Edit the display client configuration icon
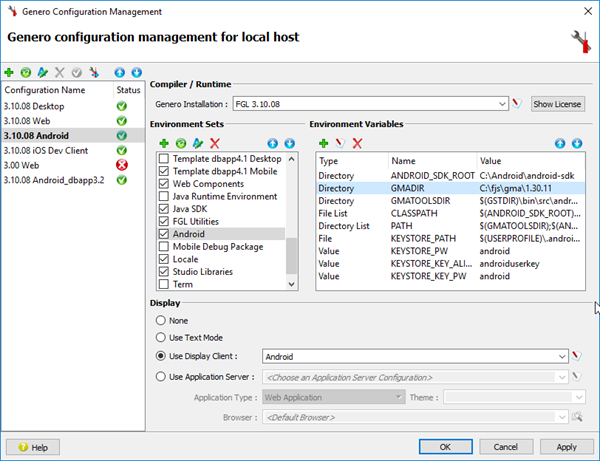Image resolution: width=600 pixels, height=461 pixels. click(x=577, y=356)
